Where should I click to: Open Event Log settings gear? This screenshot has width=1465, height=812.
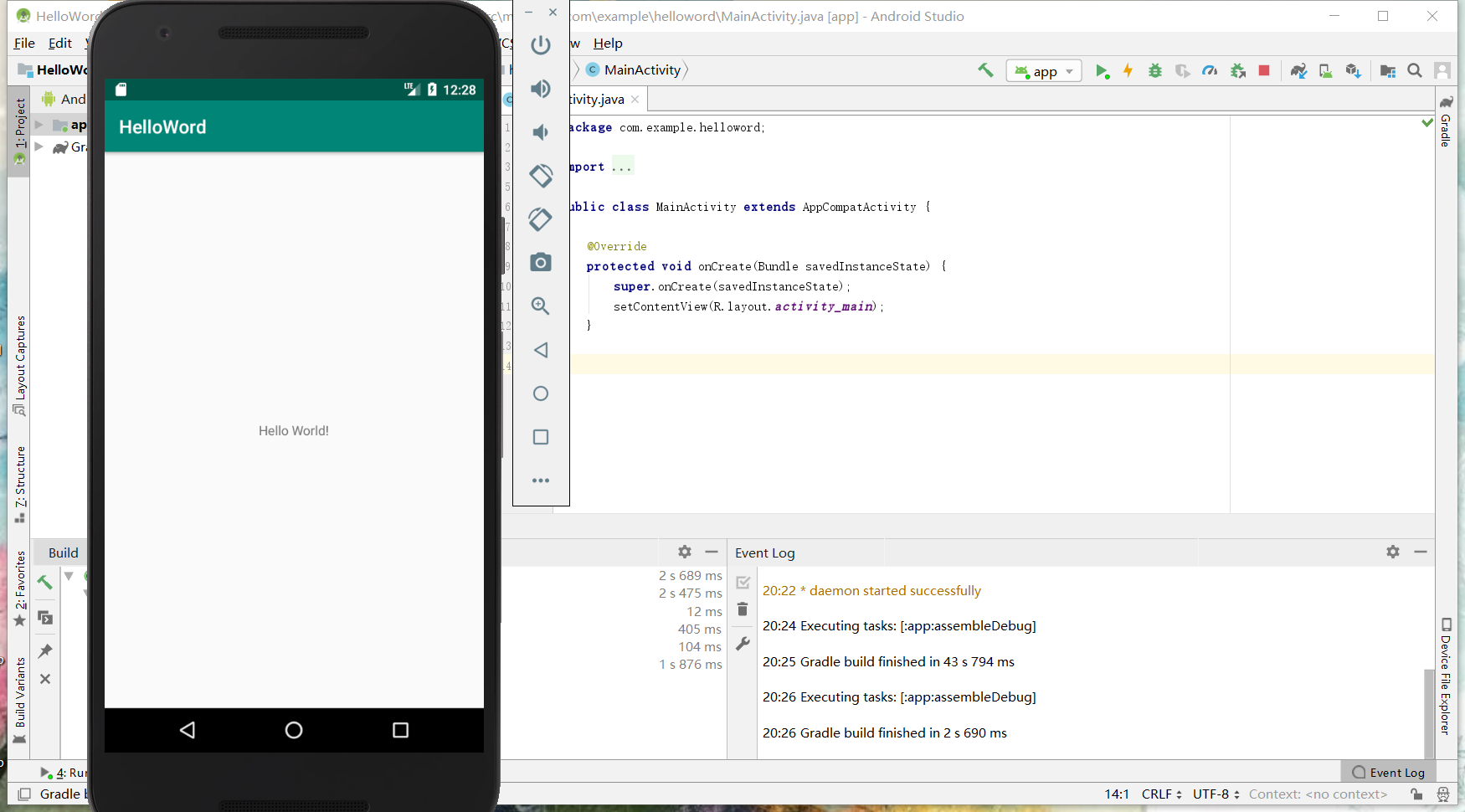point(1393,552)
